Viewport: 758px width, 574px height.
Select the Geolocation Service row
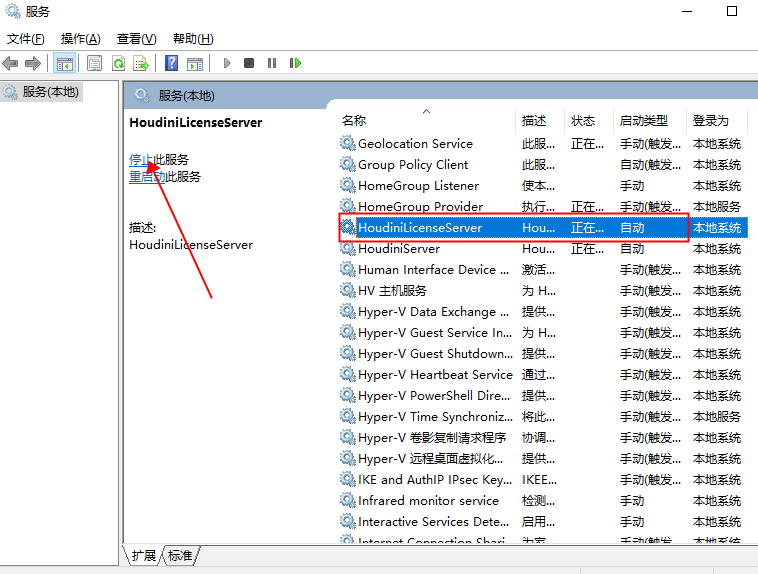pos(543,144)
